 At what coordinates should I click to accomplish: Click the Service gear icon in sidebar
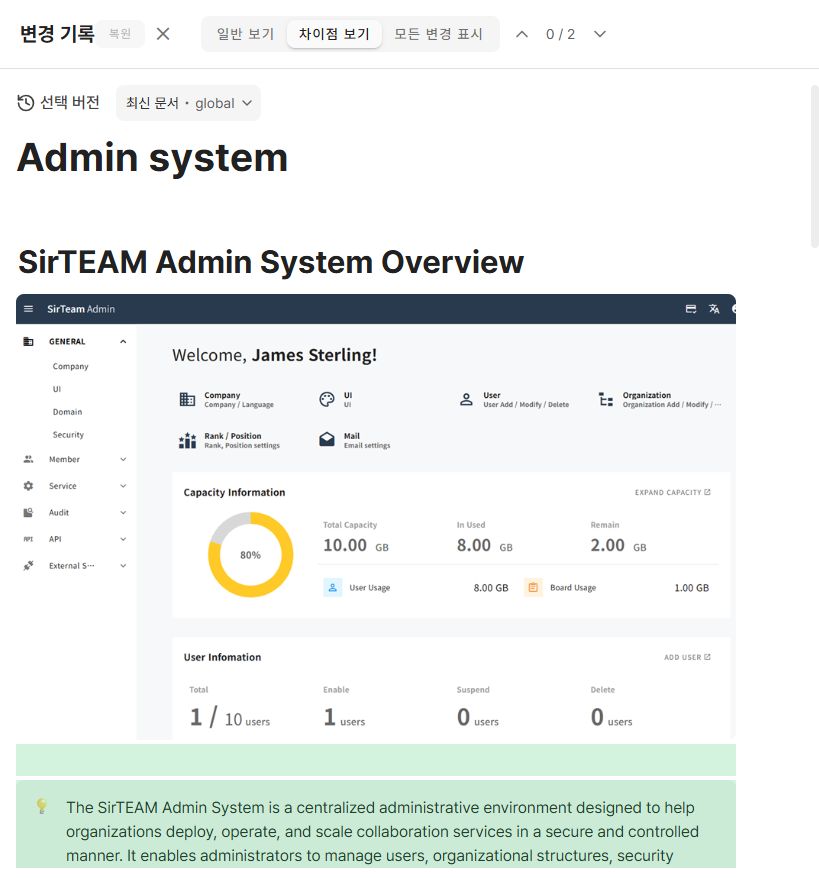coord(28,486)
